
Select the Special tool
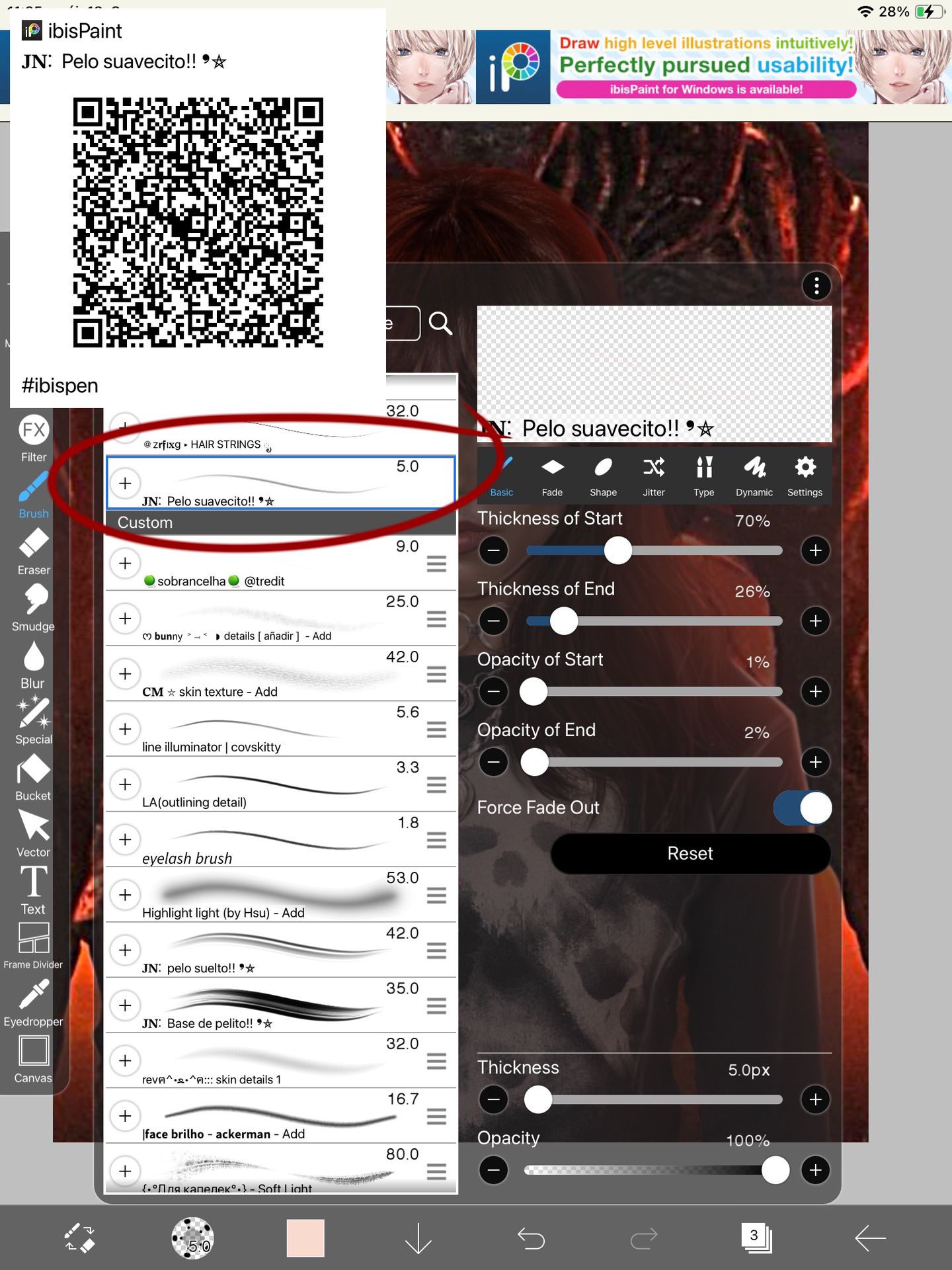pyautogui.click(x=33, y=721)
